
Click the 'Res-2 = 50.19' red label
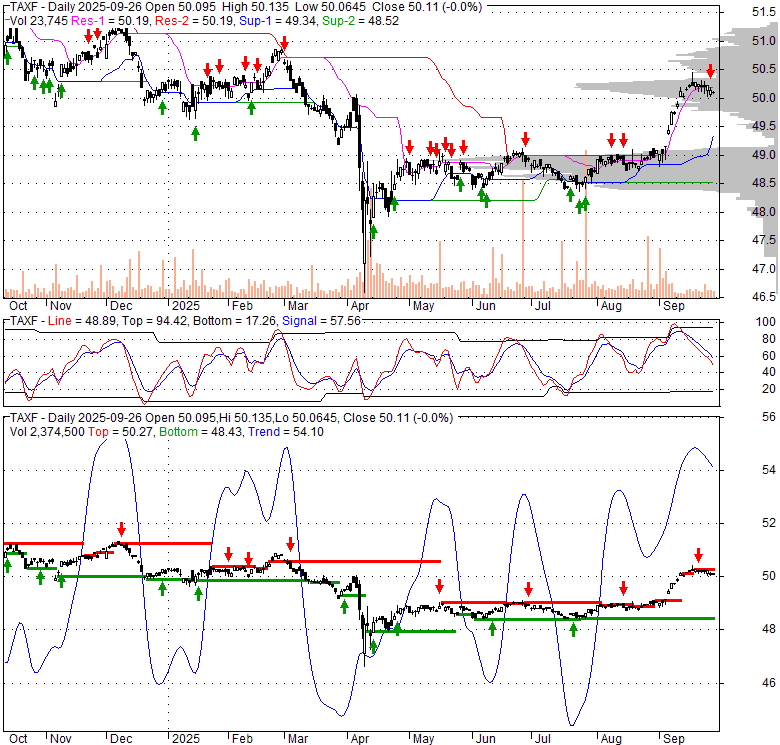[195, 21]
